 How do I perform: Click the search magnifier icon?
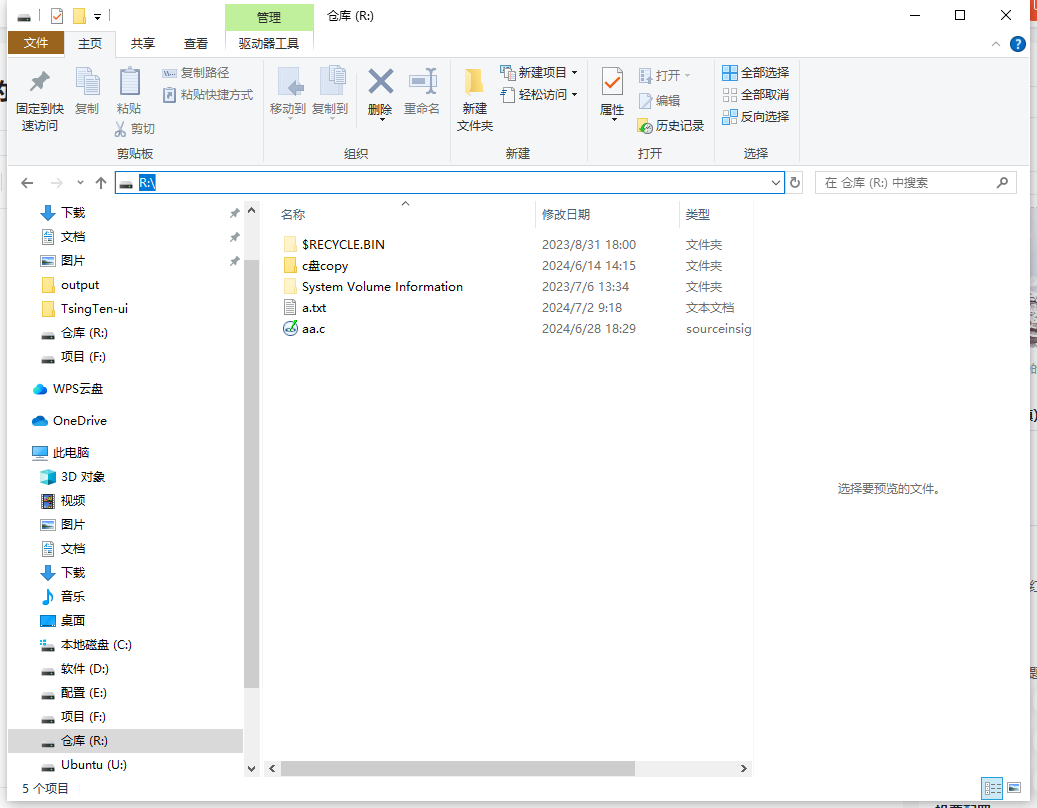point(1003,182)
